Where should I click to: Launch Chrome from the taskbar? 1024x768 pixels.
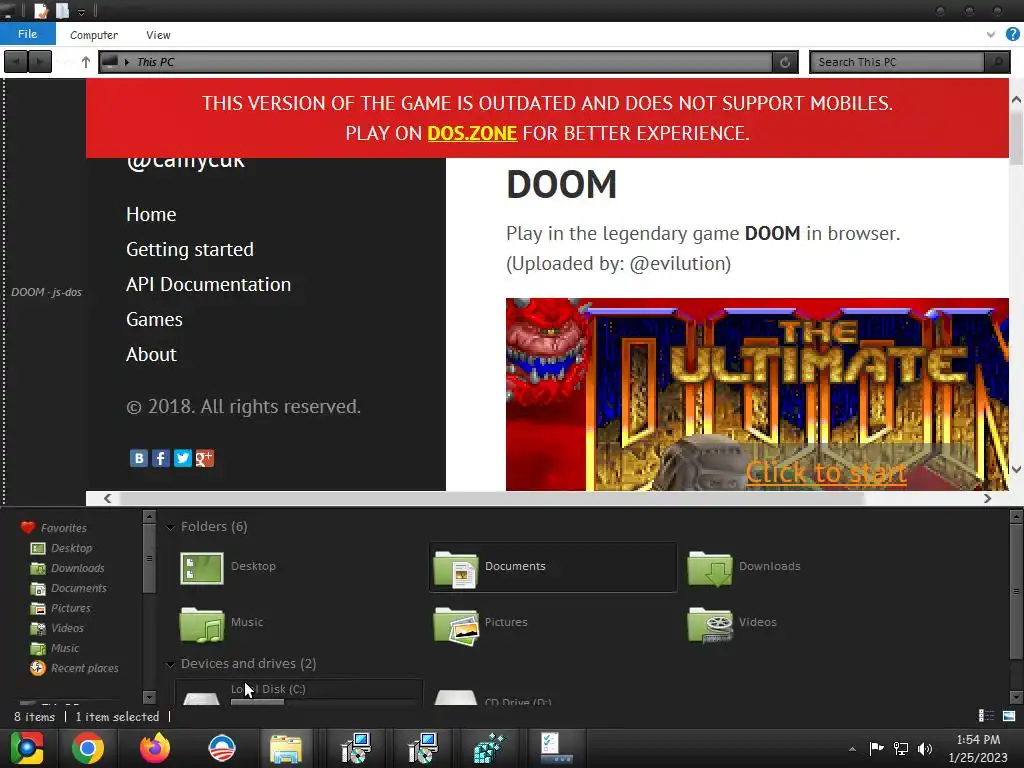88,748
